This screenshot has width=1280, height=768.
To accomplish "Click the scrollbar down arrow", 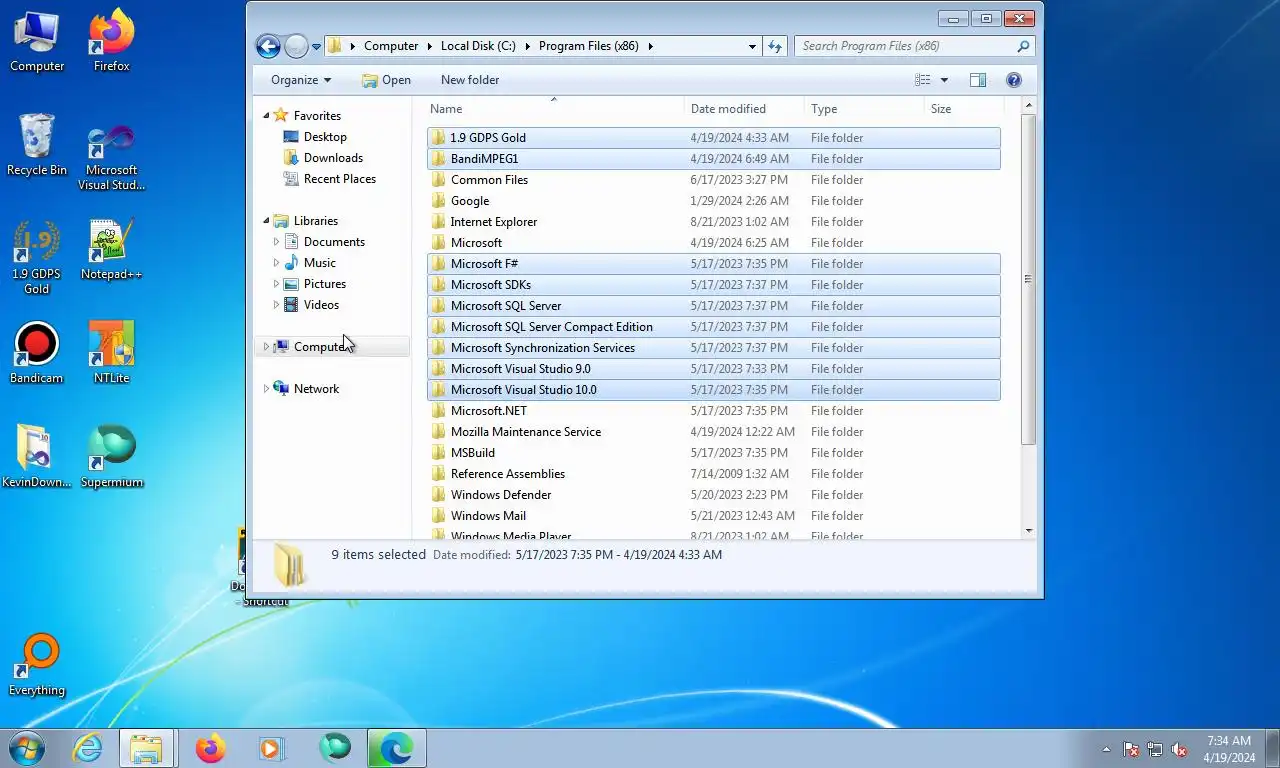I will (x=1028, y=531).
